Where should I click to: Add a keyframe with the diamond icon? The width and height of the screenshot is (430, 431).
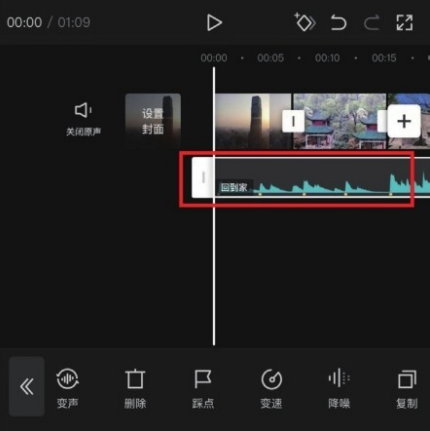305,22
